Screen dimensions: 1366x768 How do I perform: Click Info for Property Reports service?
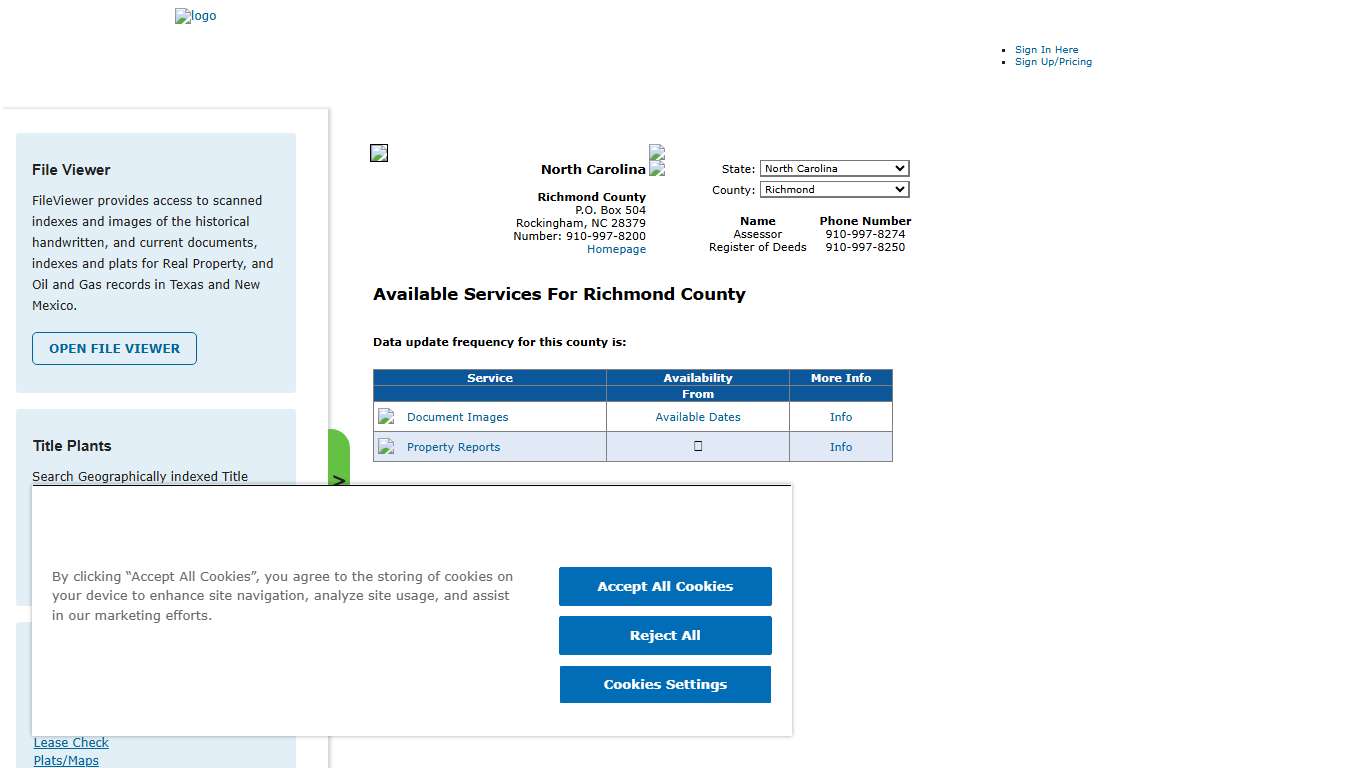click(840, 447)
